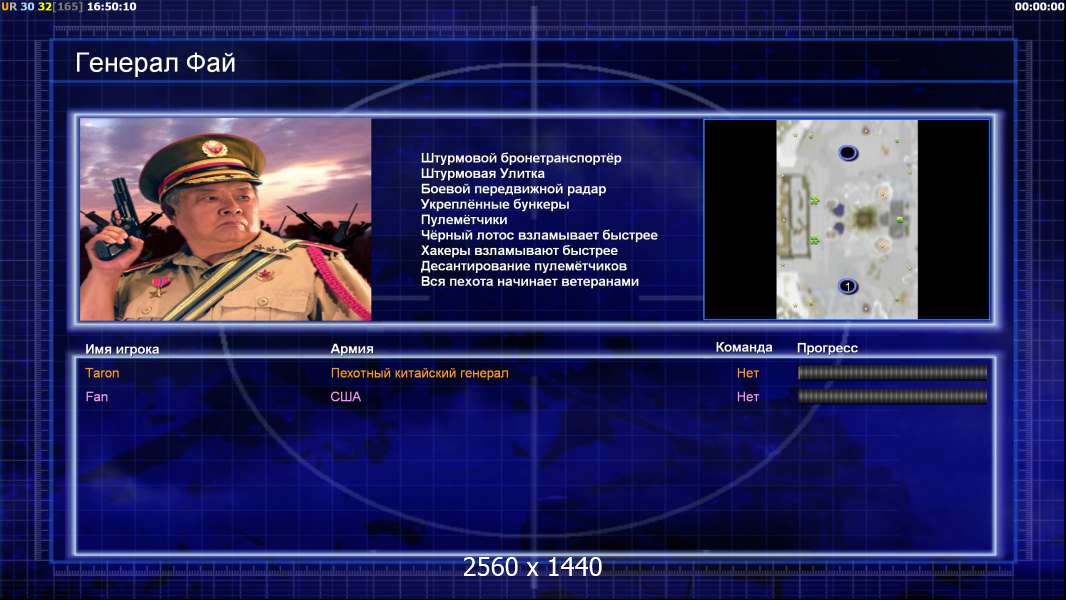
Task: Click Taron's loading progress bar
Action: [x=892, y=372]
